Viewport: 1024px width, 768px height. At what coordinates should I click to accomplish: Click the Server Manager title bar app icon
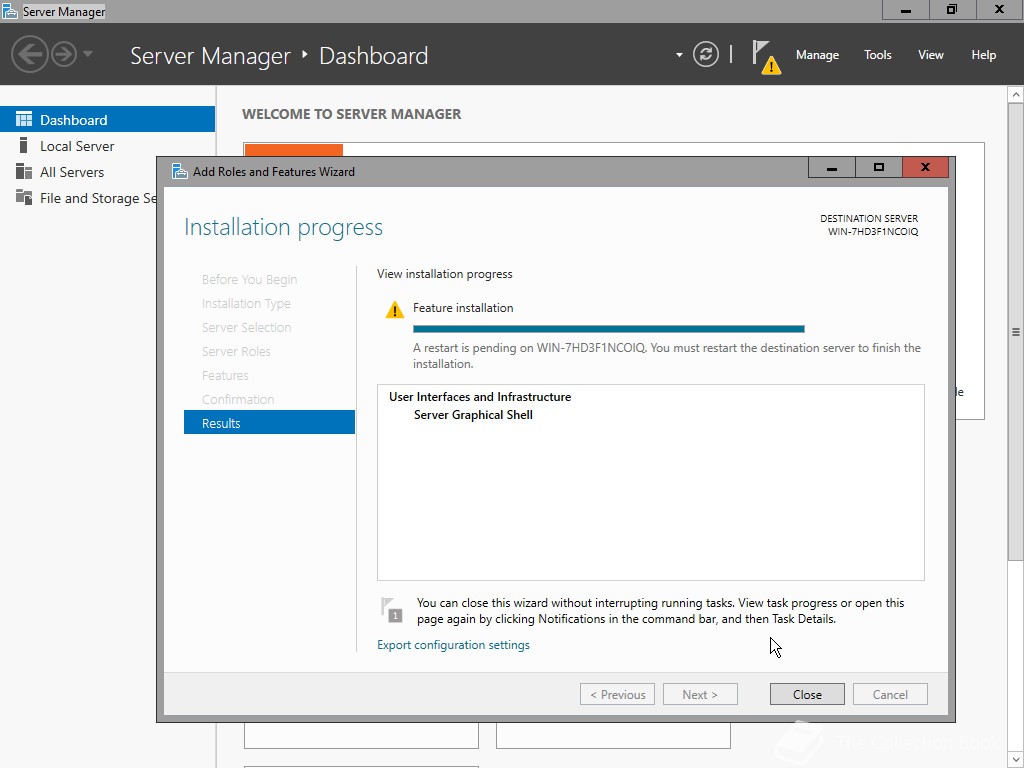click(10, 11)
